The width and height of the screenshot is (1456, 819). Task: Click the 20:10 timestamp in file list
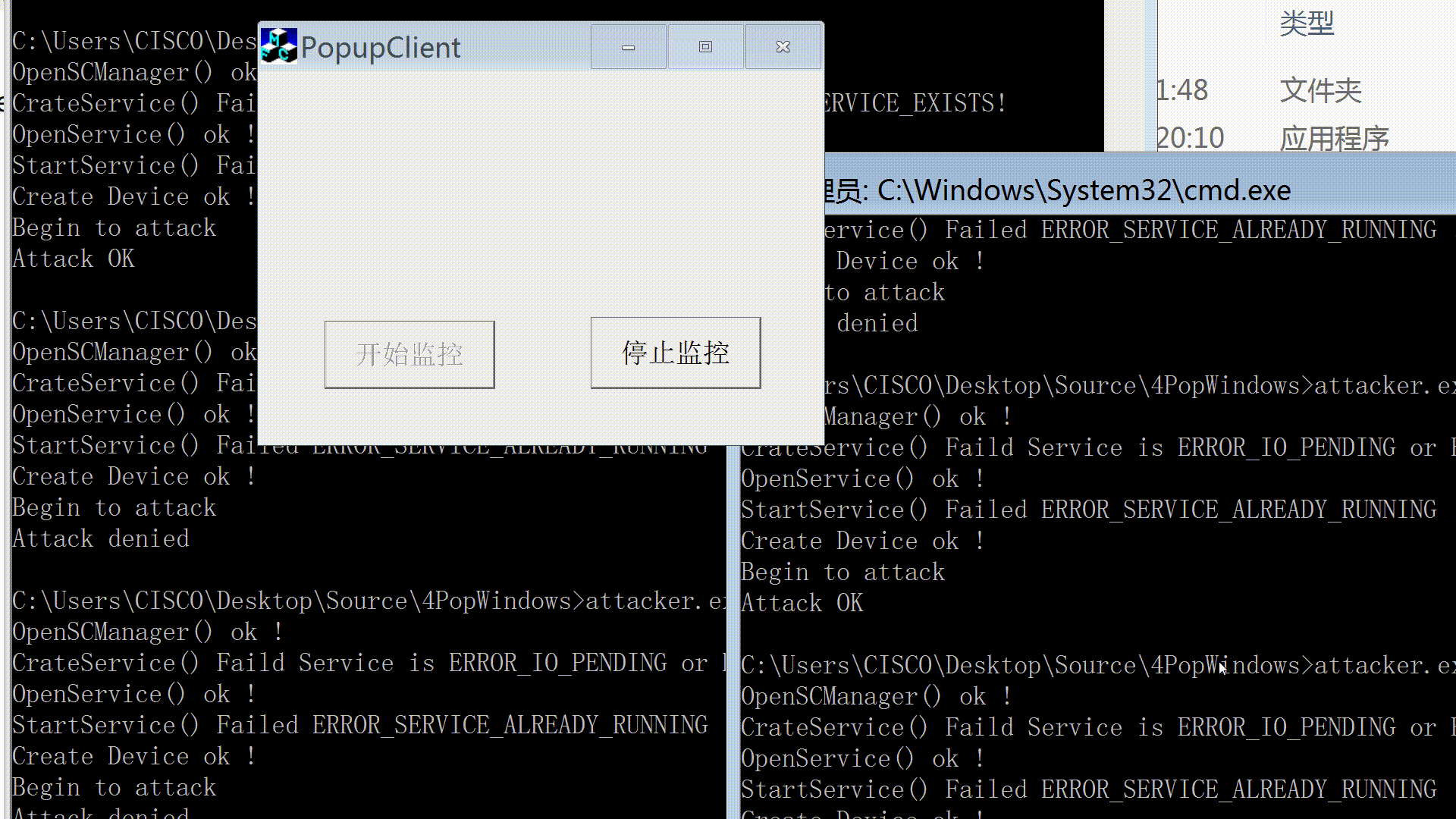(1190, 138)
